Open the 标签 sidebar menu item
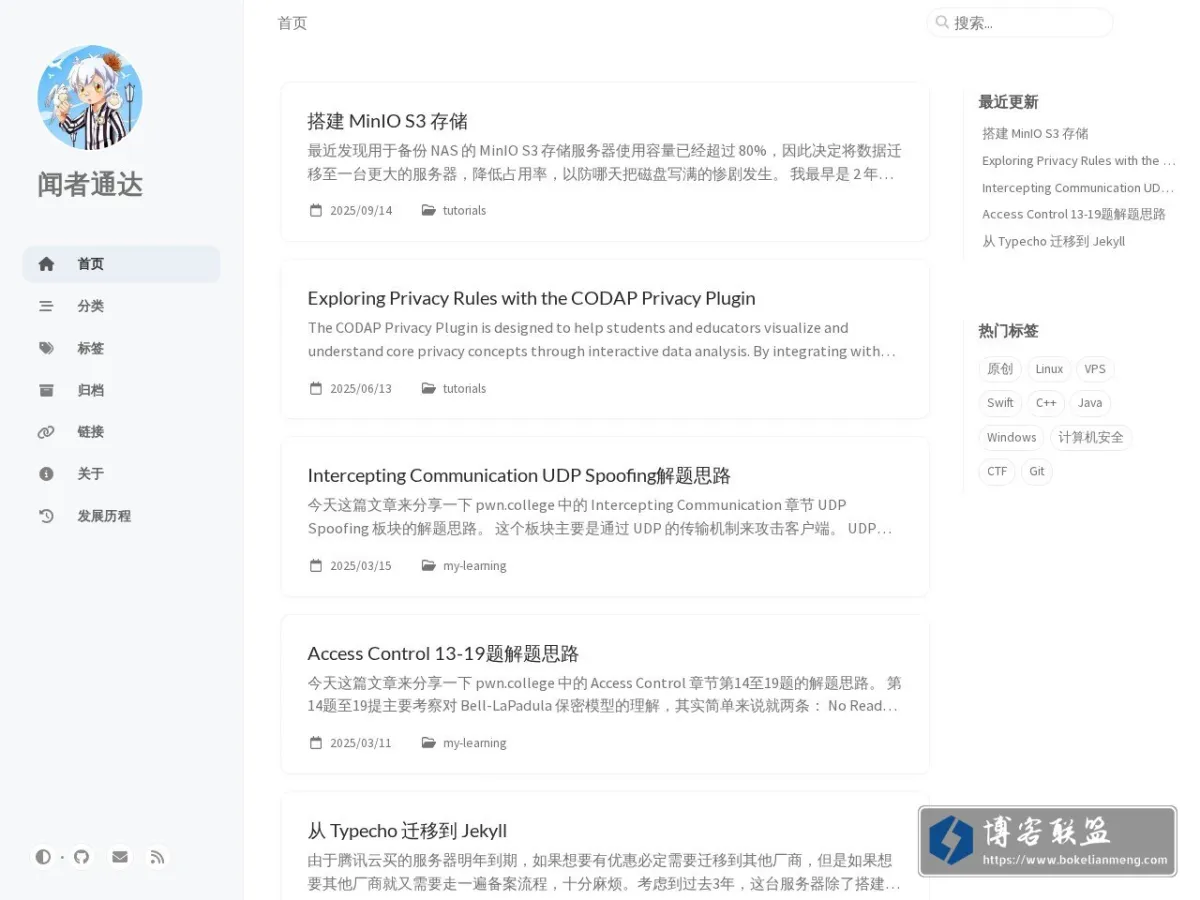The image size is (1200, 900). [x=121, y=348]
